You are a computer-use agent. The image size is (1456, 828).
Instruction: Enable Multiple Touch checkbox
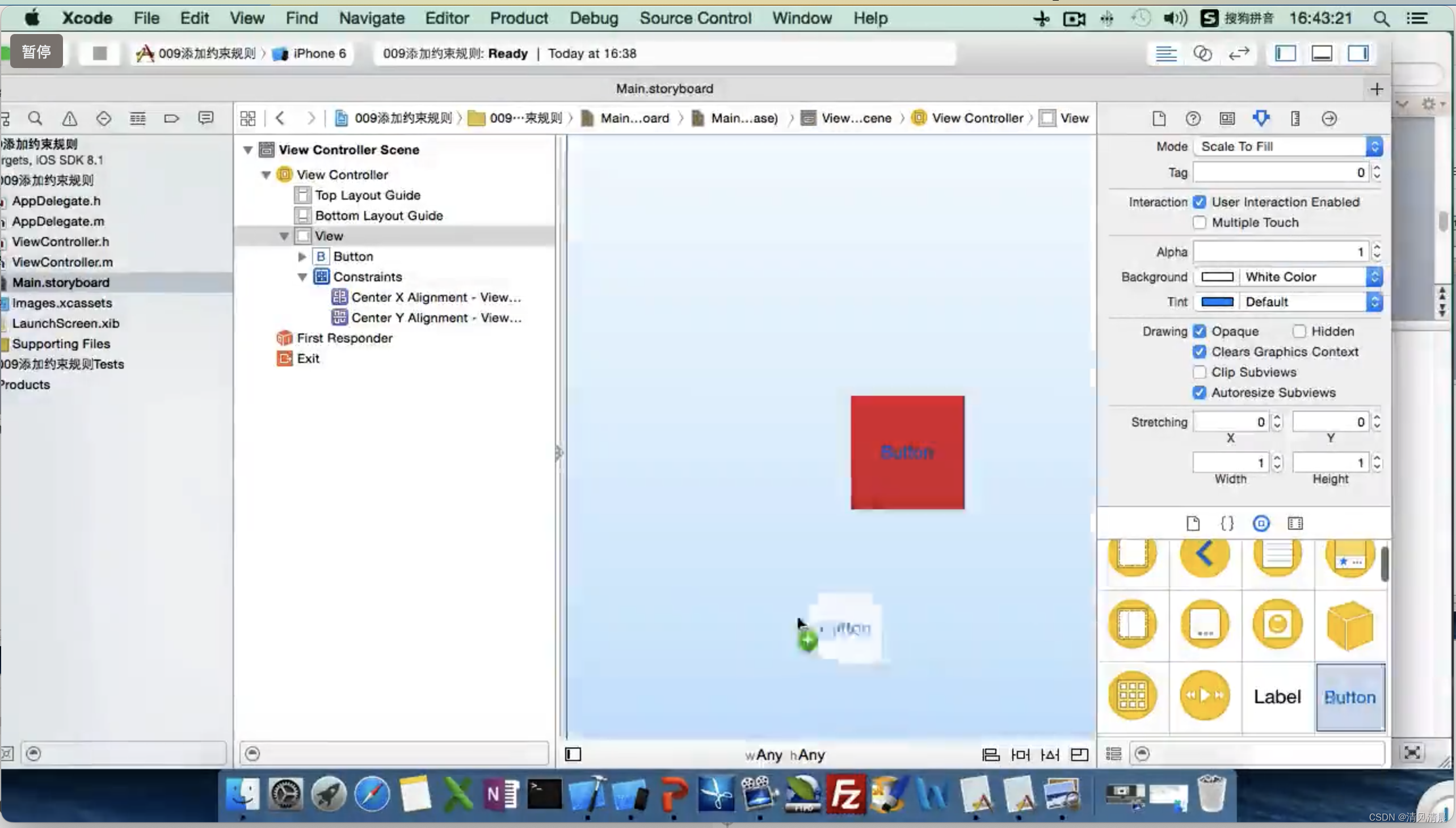click(1200, 222)
